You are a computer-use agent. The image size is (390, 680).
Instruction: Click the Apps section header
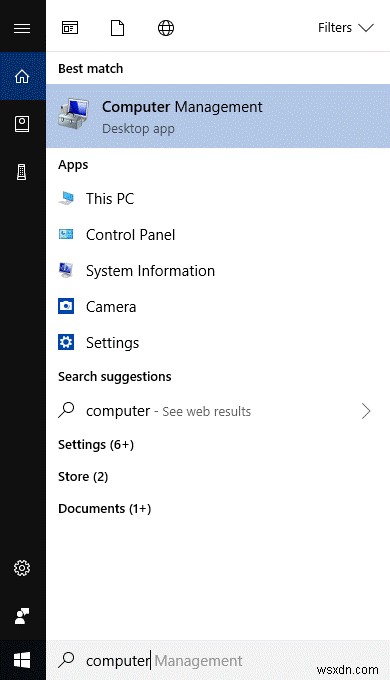[73, 165]
